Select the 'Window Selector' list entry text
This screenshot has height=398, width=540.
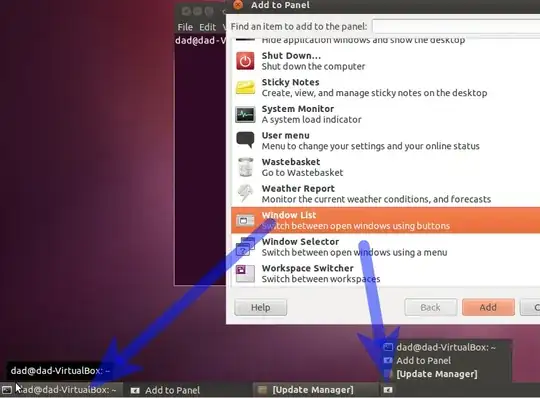[x=300, y=242]
